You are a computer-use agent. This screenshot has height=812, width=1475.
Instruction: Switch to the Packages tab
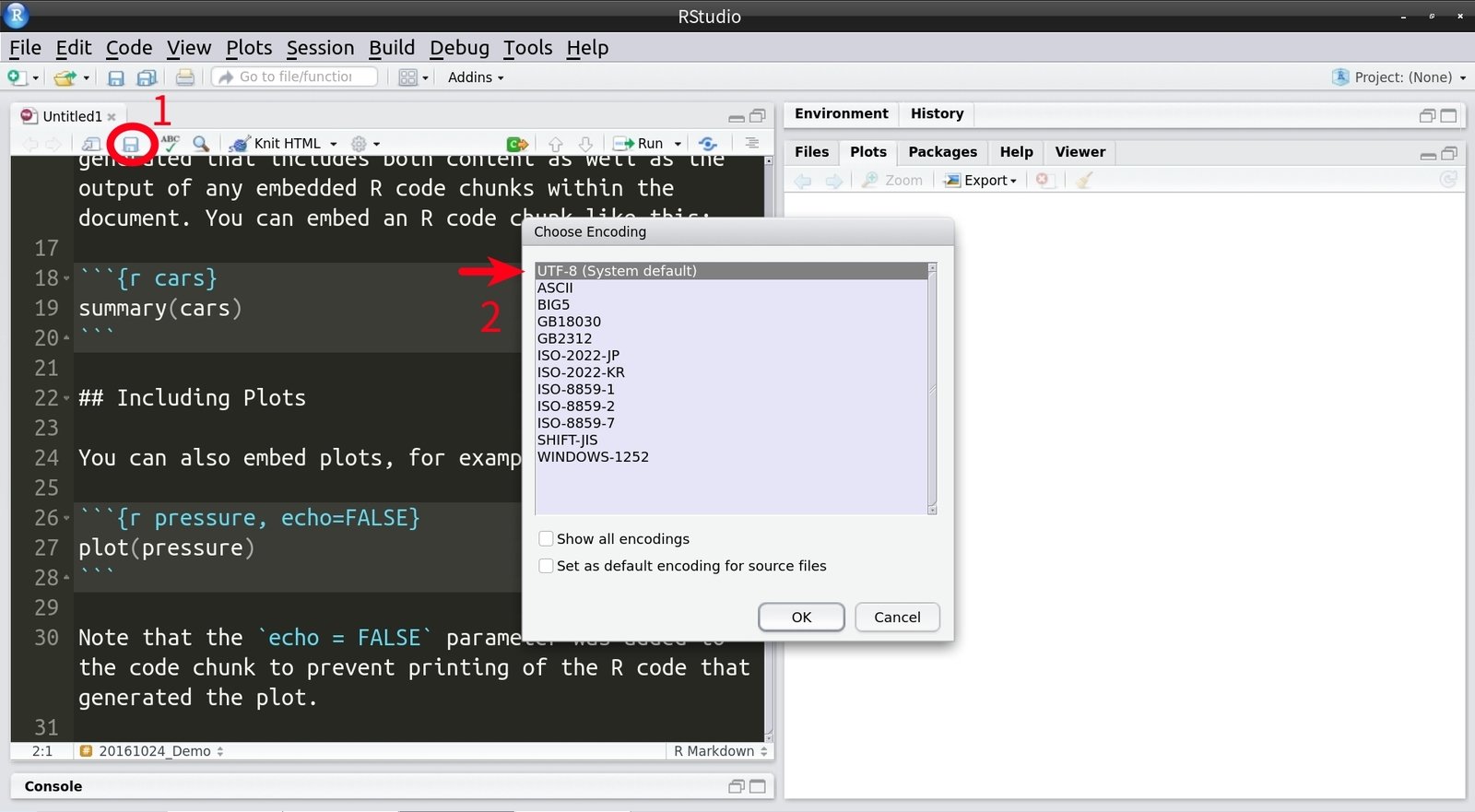tap(942, 152)
